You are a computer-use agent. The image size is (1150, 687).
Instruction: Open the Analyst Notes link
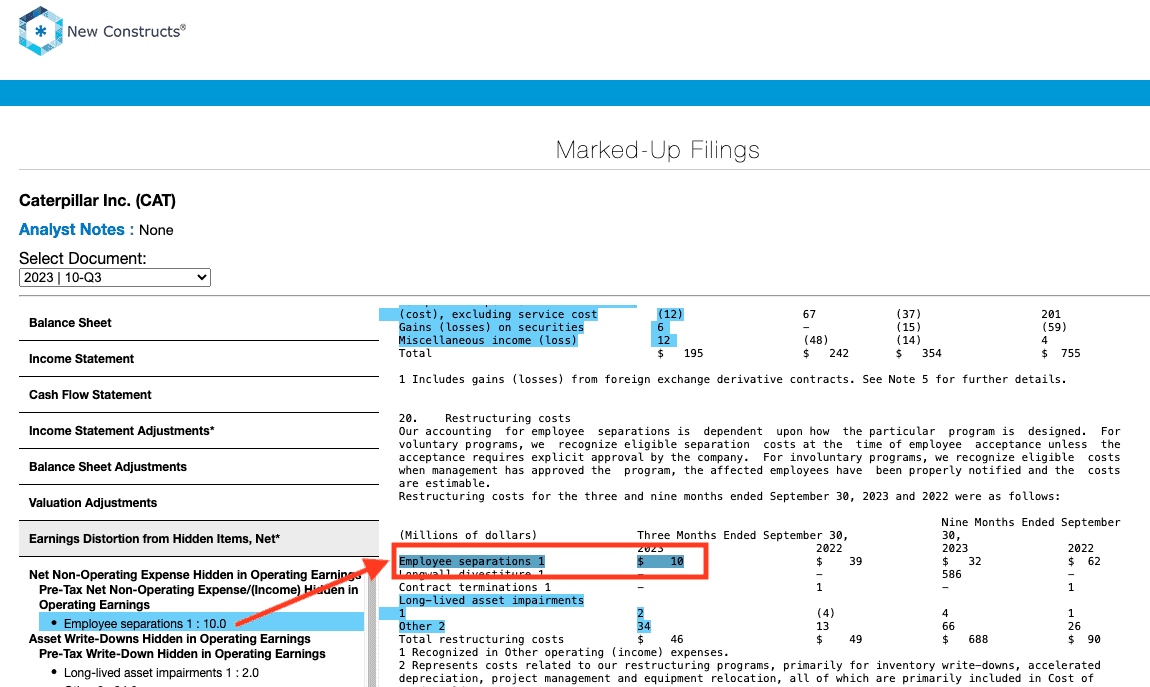point(72,229)
